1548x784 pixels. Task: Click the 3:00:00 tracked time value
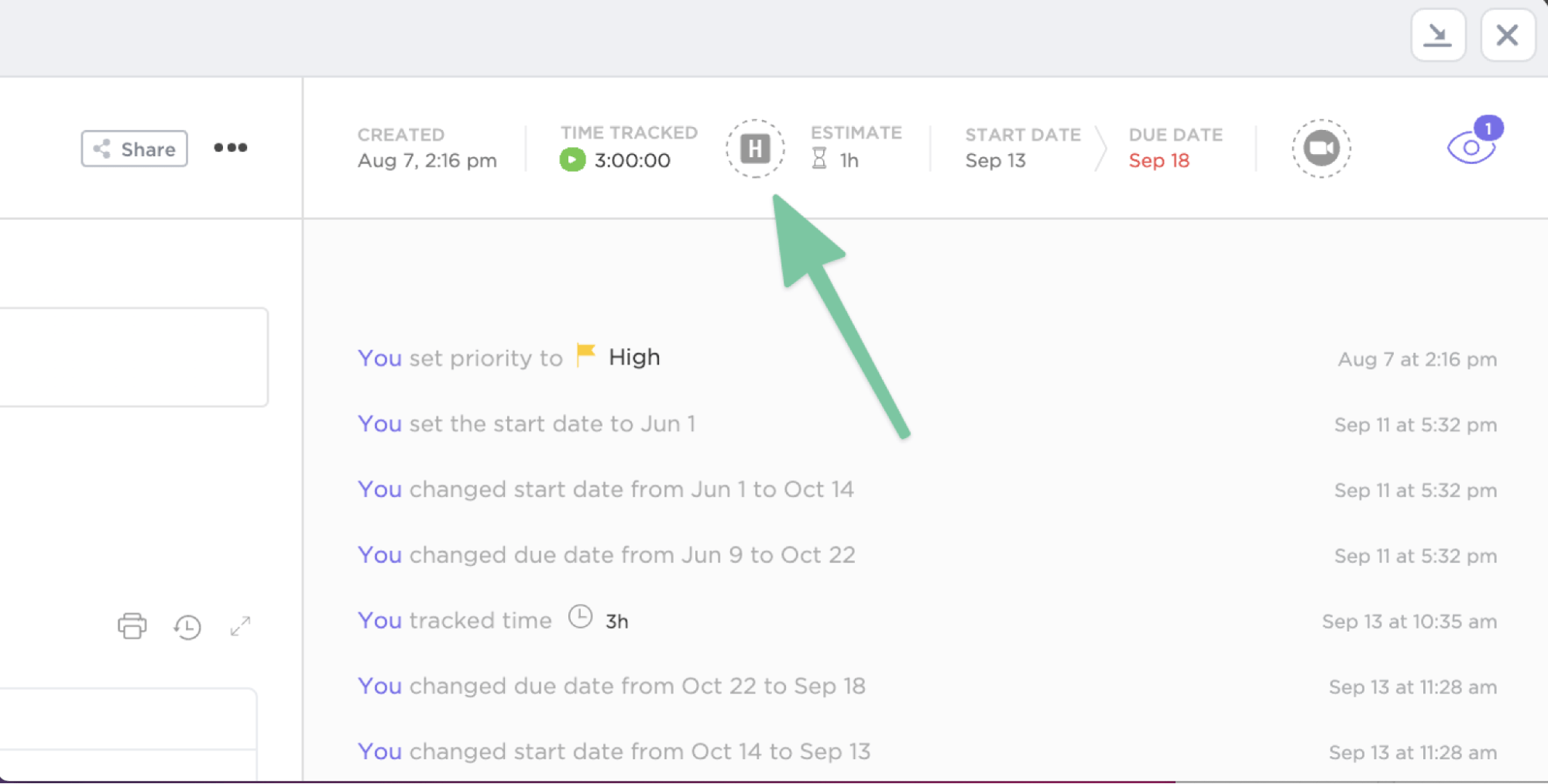(x=632, y=160)
